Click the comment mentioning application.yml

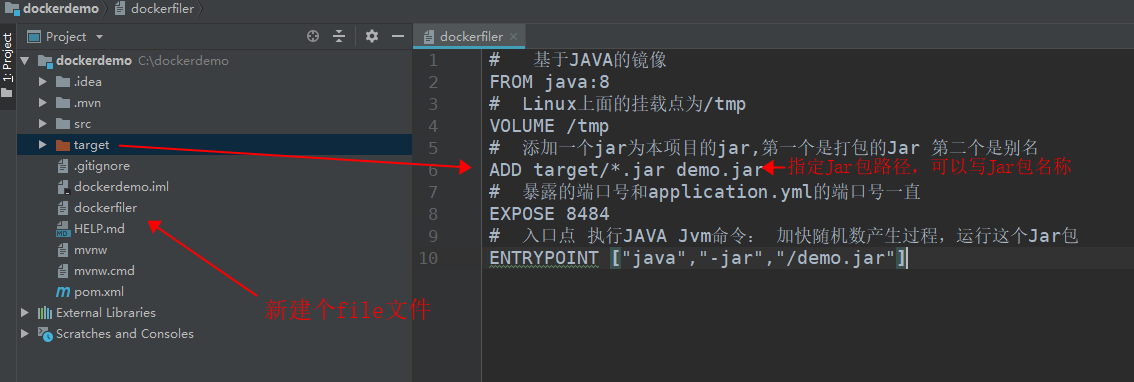pyautogui.click(x=704, y=192)
